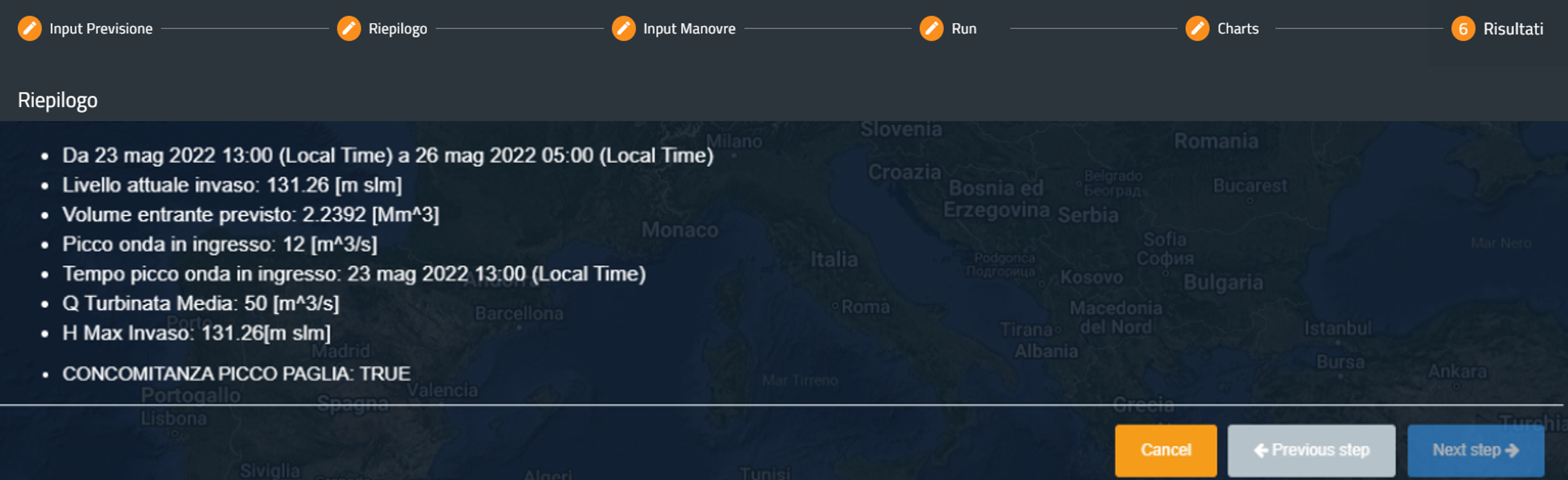Open the Riepilogo step in the wizard bar

click(x=397, y=28)
